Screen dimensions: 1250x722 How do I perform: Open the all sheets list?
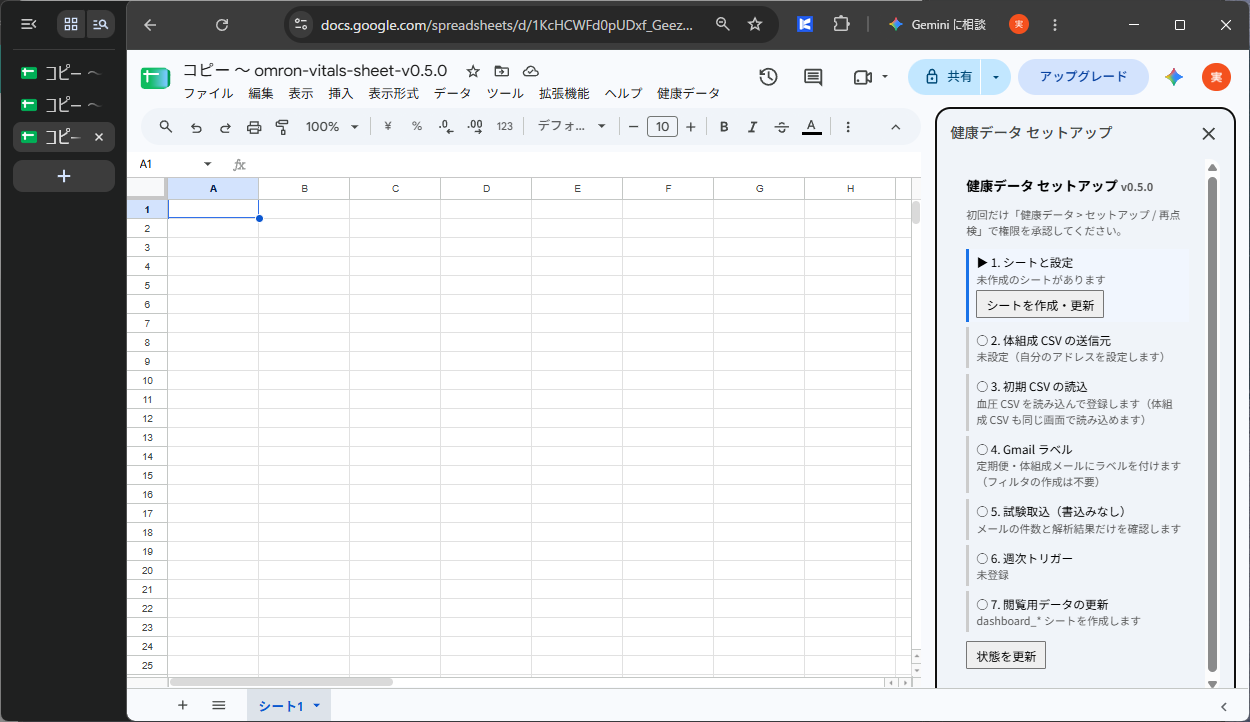[x=218, y=705]
